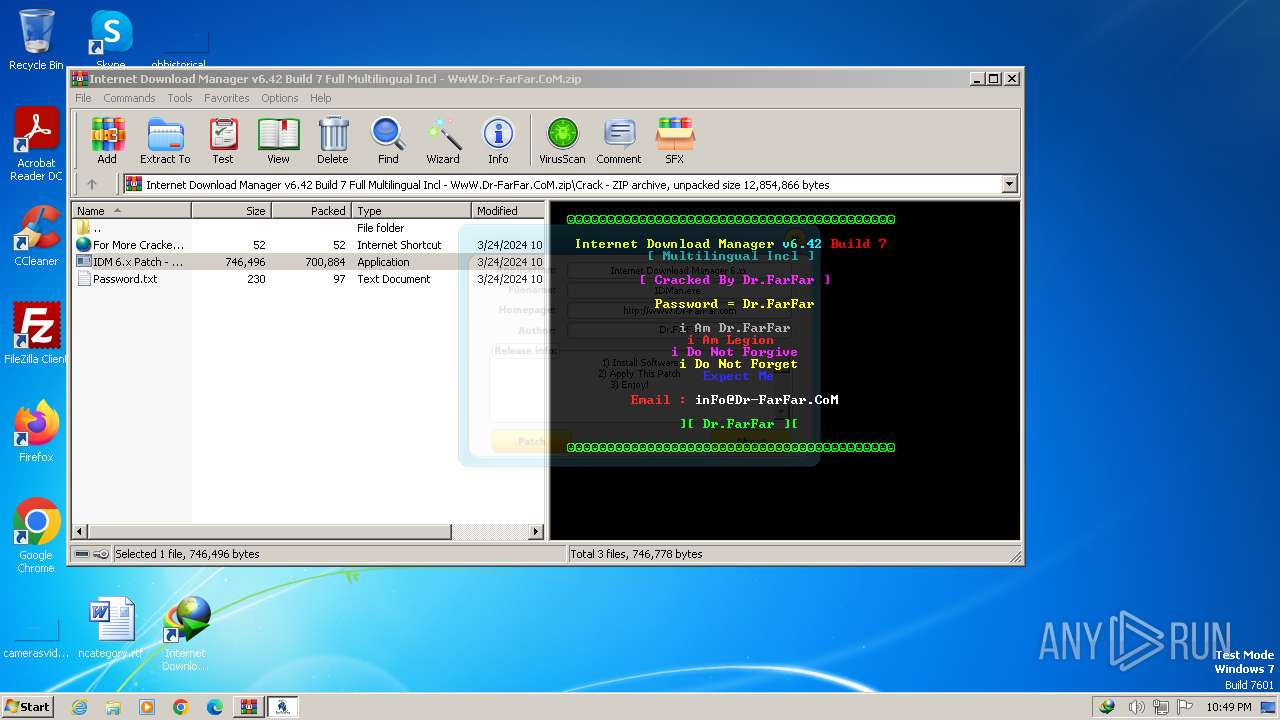Open the File menu
The width and height of the screenshot is (1280, 720).
coord(83,98)
